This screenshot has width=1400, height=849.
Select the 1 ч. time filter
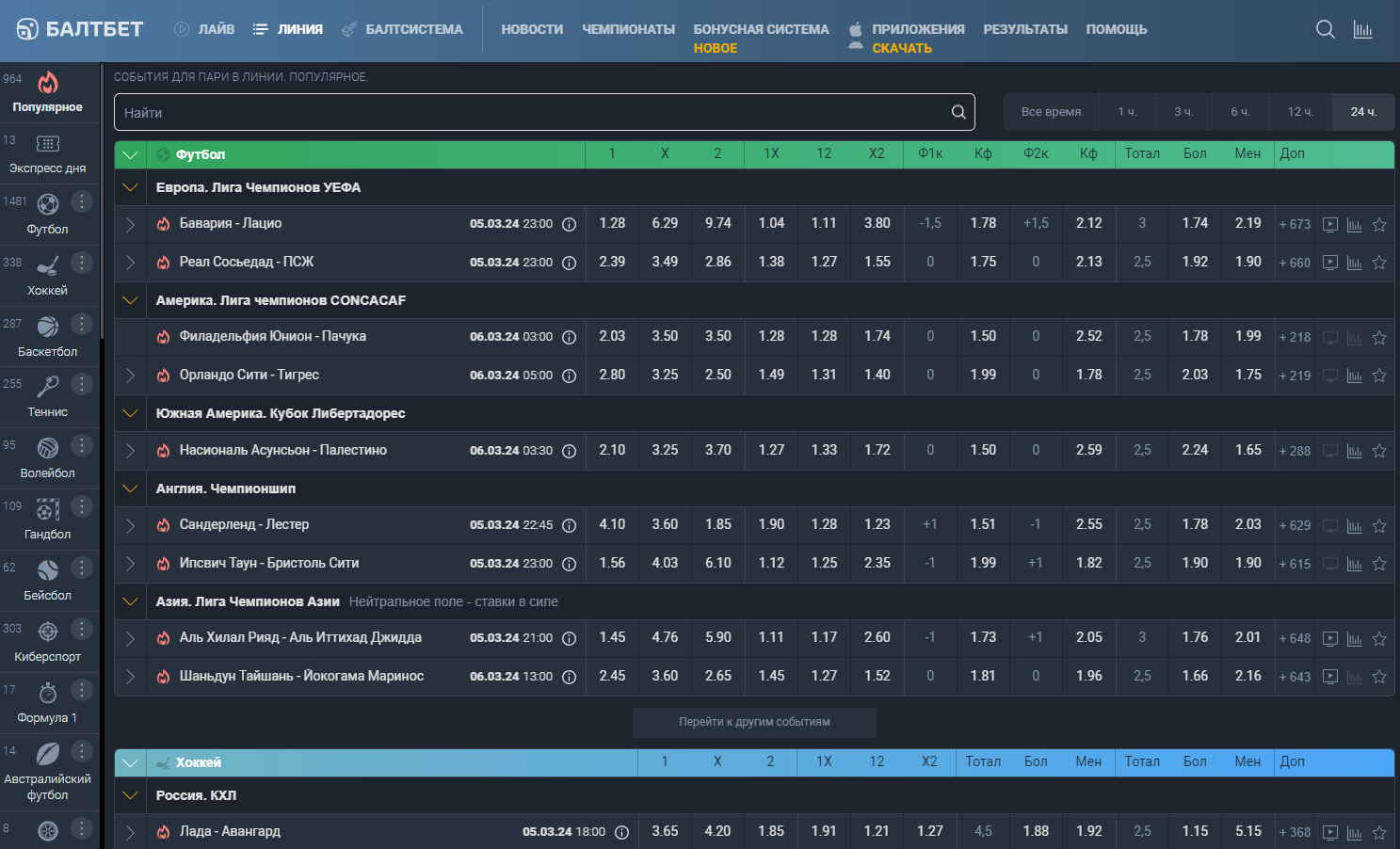coord(1127,112)
